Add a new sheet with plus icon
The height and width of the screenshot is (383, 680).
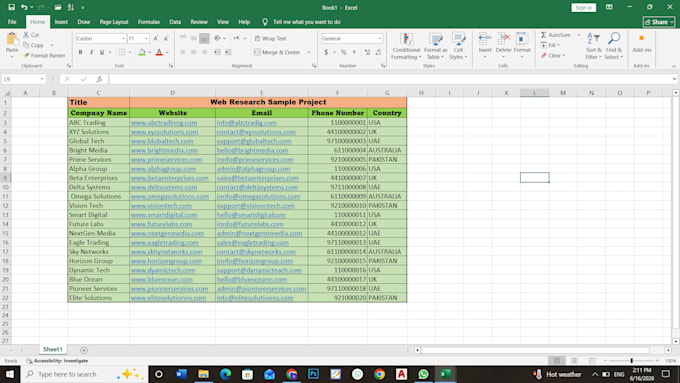pos(84,350)
